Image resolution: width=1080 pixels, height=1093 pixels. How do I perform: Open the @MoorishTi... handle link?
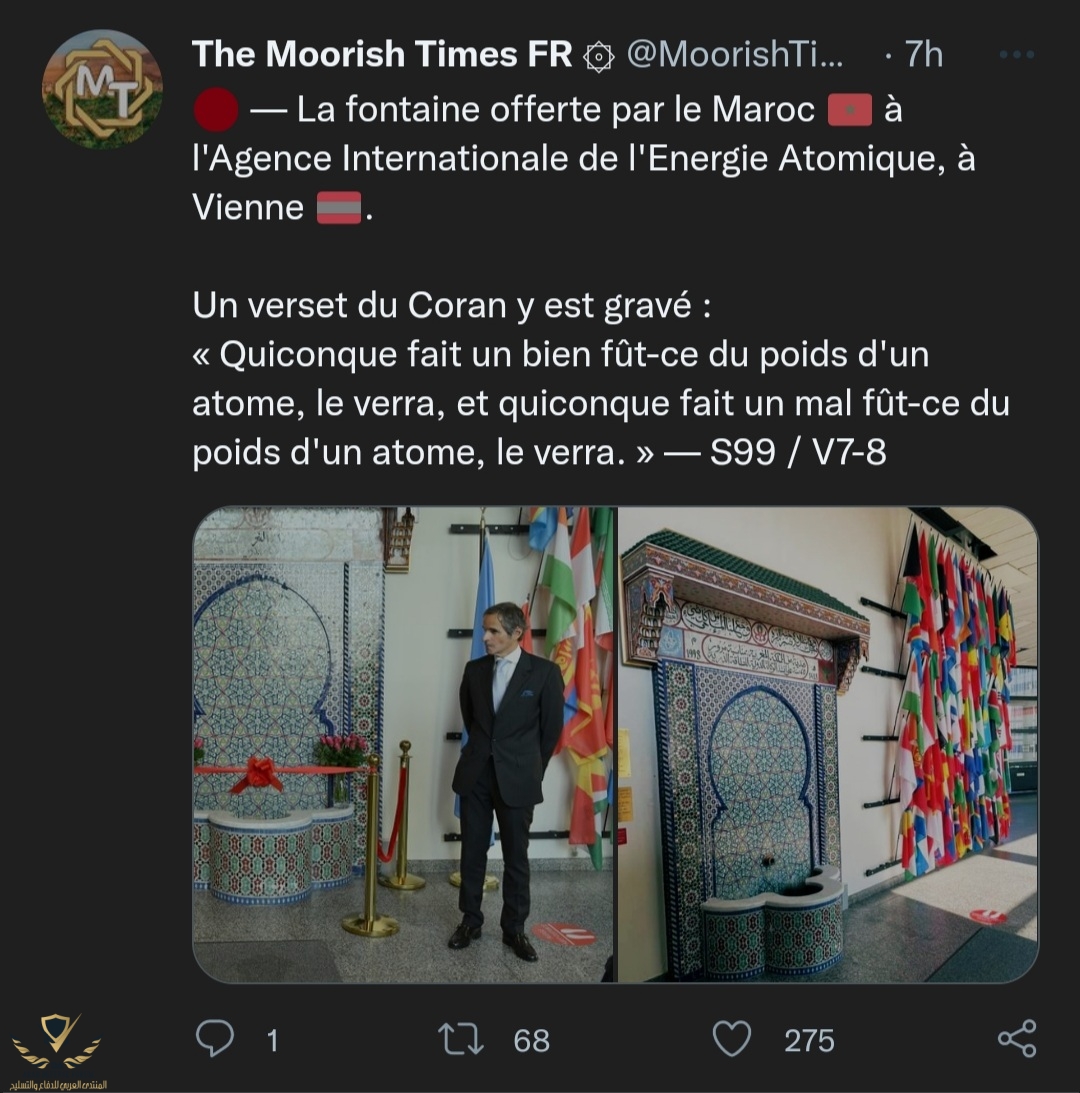pyautogui.click(x=735, y=55)
